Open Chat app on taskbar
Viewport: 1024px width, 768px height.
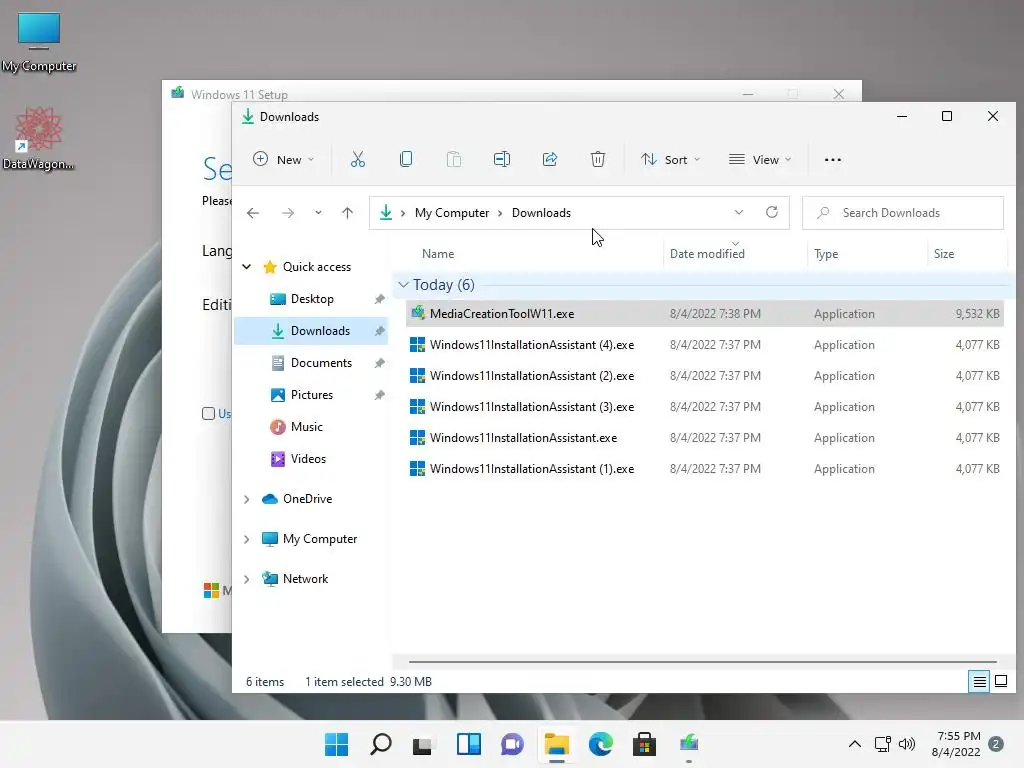[512, 744]
